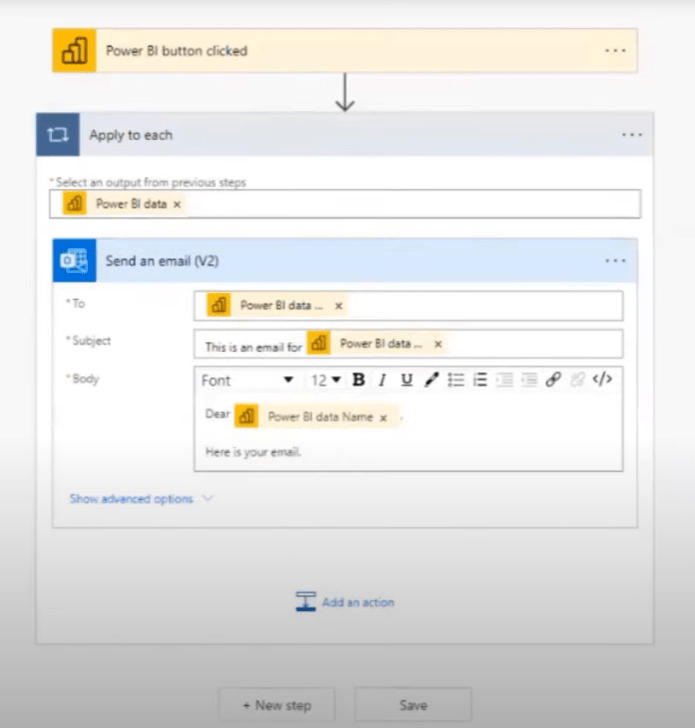Click the chevron next to Show advanced options

208,499
